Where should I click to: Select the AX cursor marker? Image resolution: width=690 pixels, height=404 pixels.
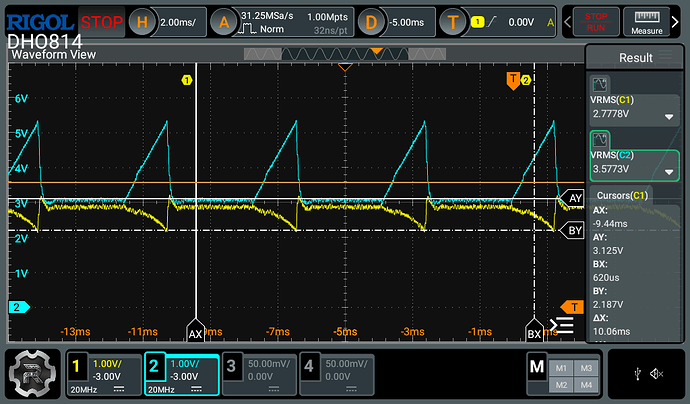point(196,332)
